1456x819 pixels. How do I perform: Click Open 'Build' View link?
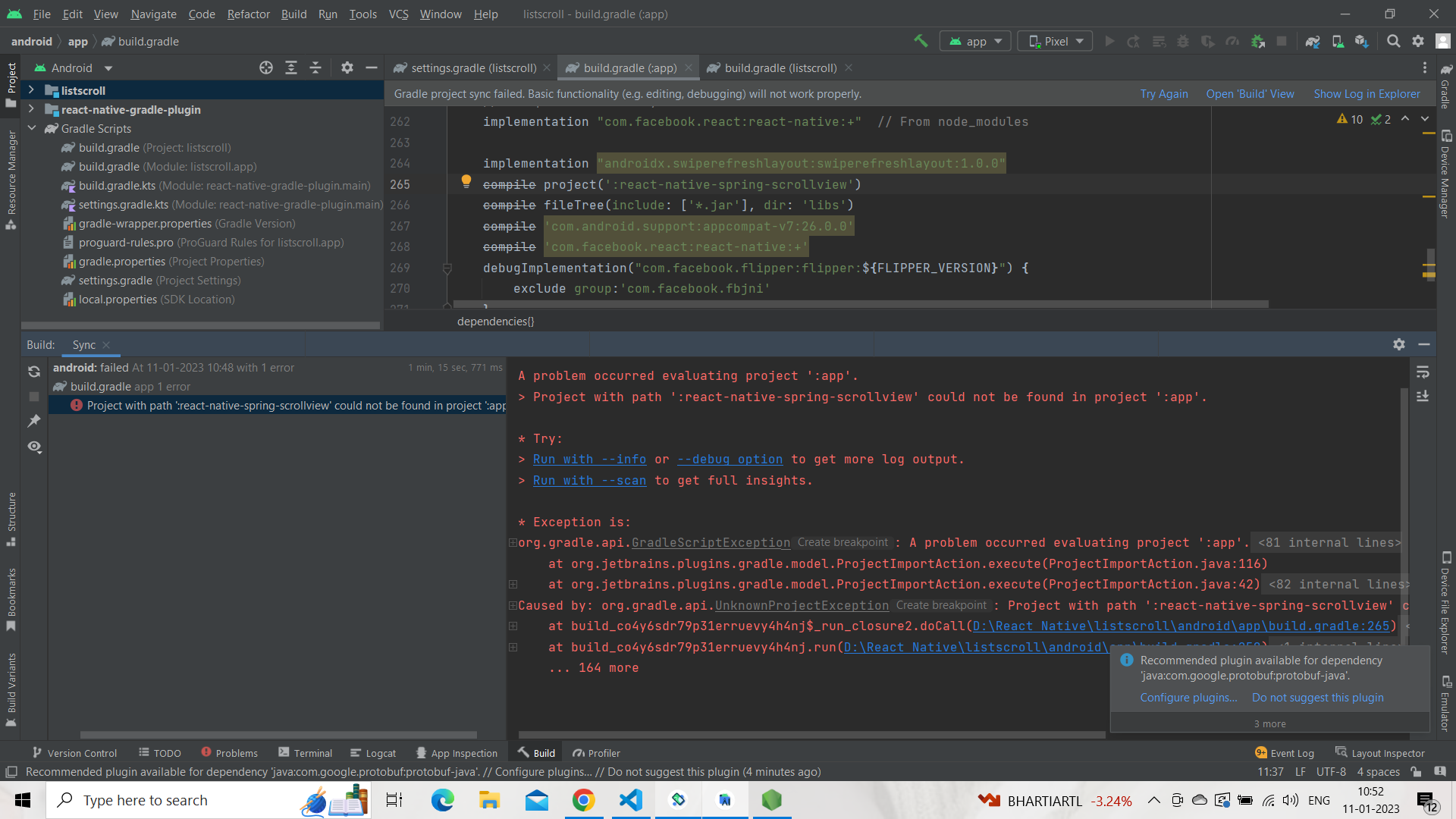coord(1250,94)
